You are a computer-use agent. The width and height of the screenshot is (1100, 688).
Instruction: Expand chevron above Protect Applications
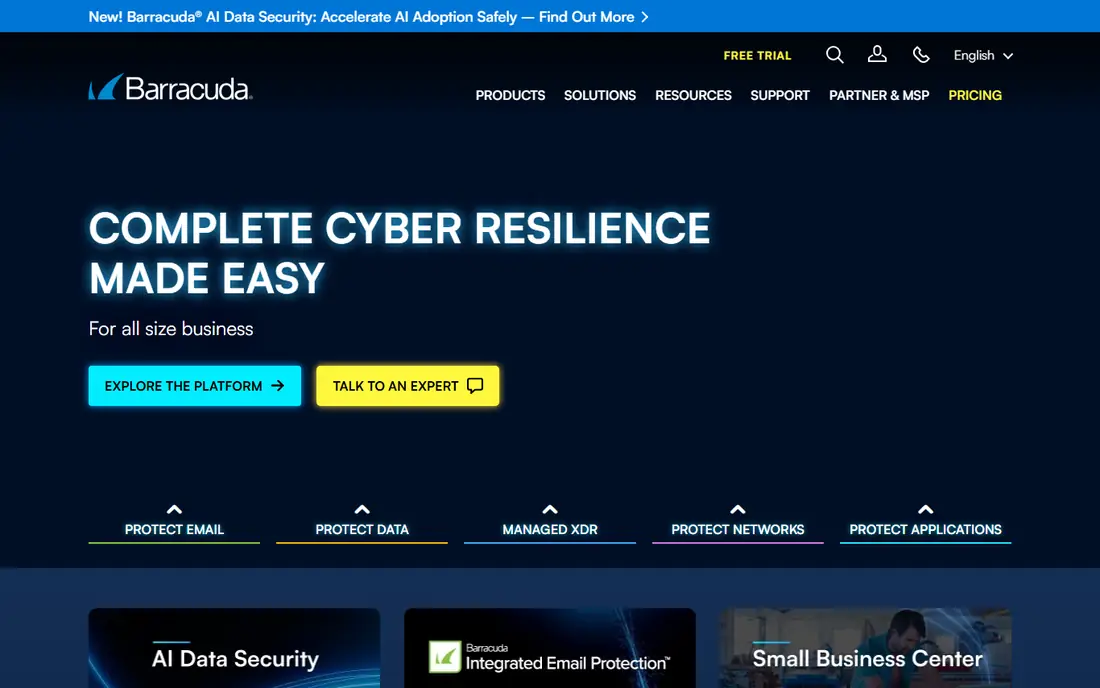pyautogui.click(x=925, y=509)
